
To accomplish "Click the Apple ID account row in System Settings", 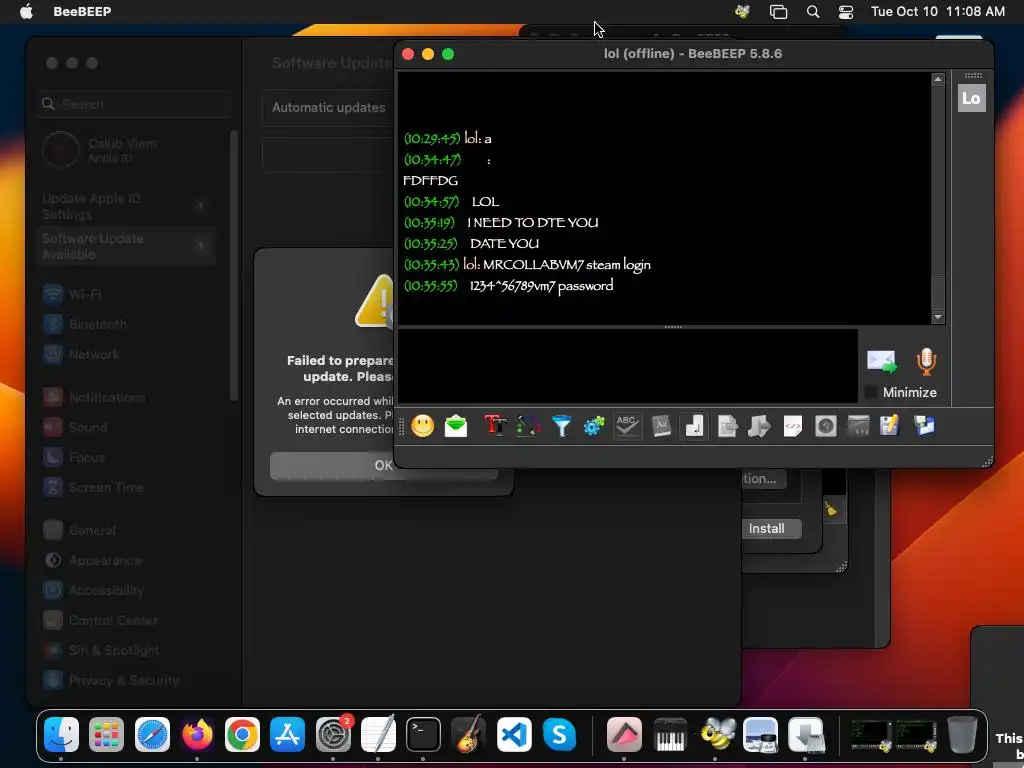I will point(127,150).
